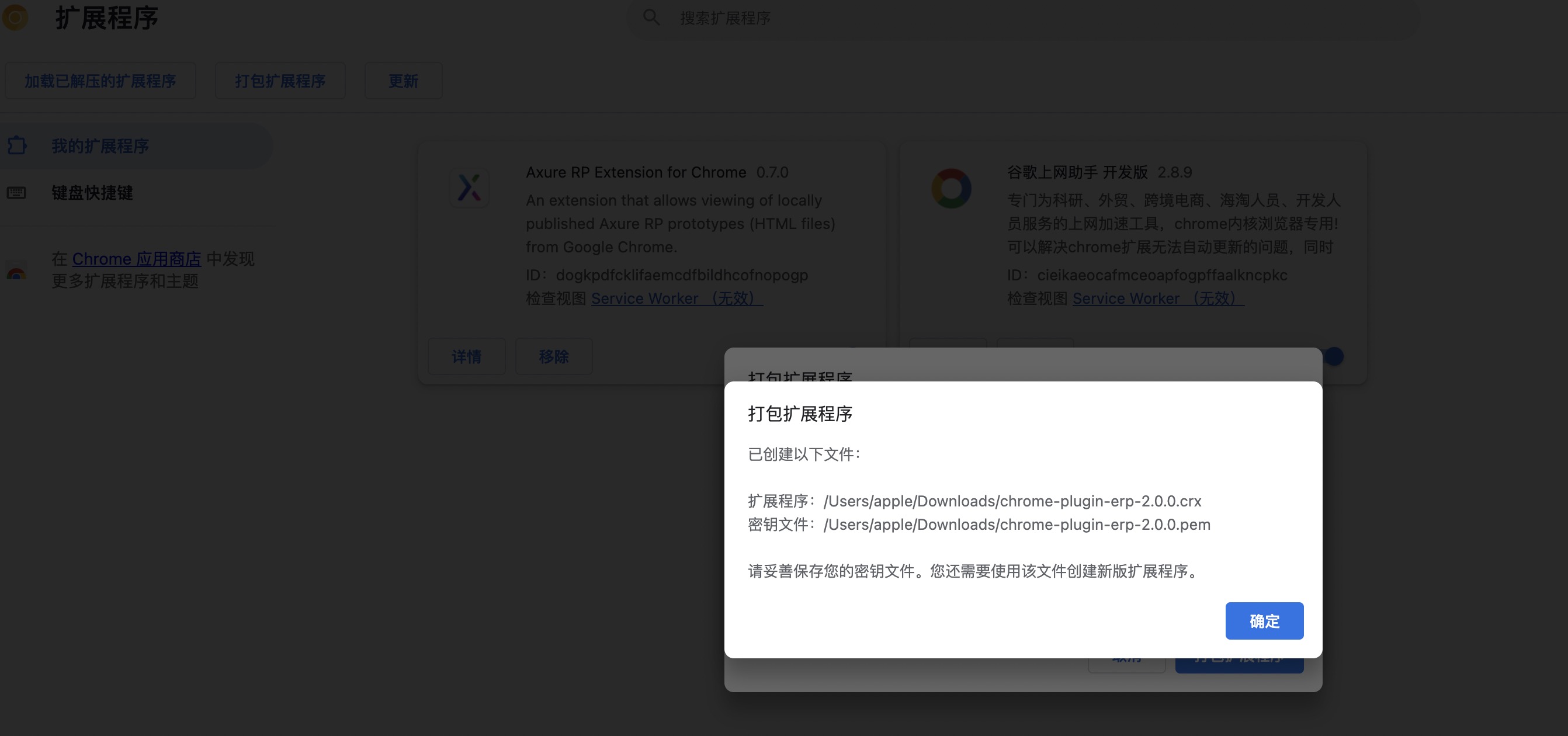The image size is (1568, 736).
Task: Open 键盘快捷键 sidebar item
Action: click(x=92, y=193)
